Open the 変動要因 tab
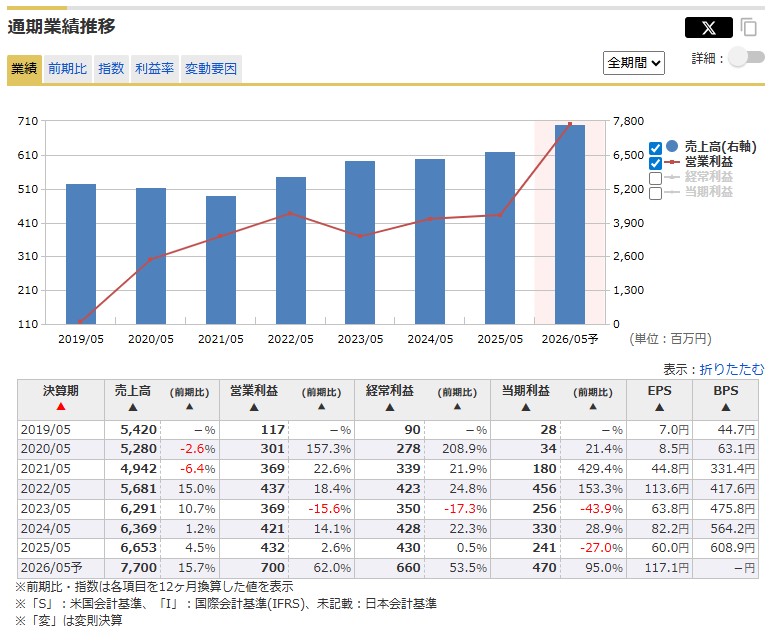 coord(211,69)
